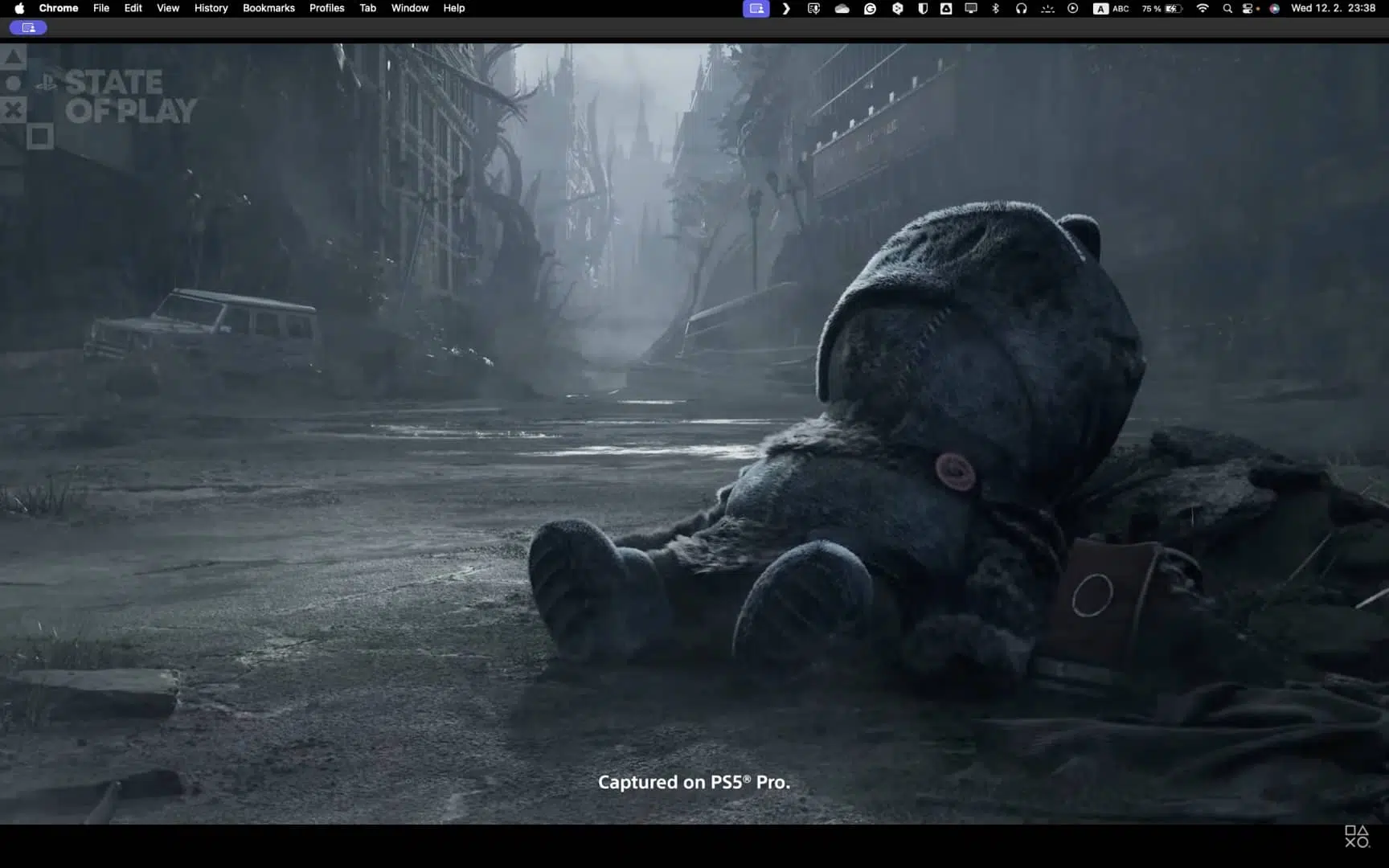Viewport: 1389px width, 868px height.
Task: Open the Wi-Fi menu
Action: pos(1203,8)
